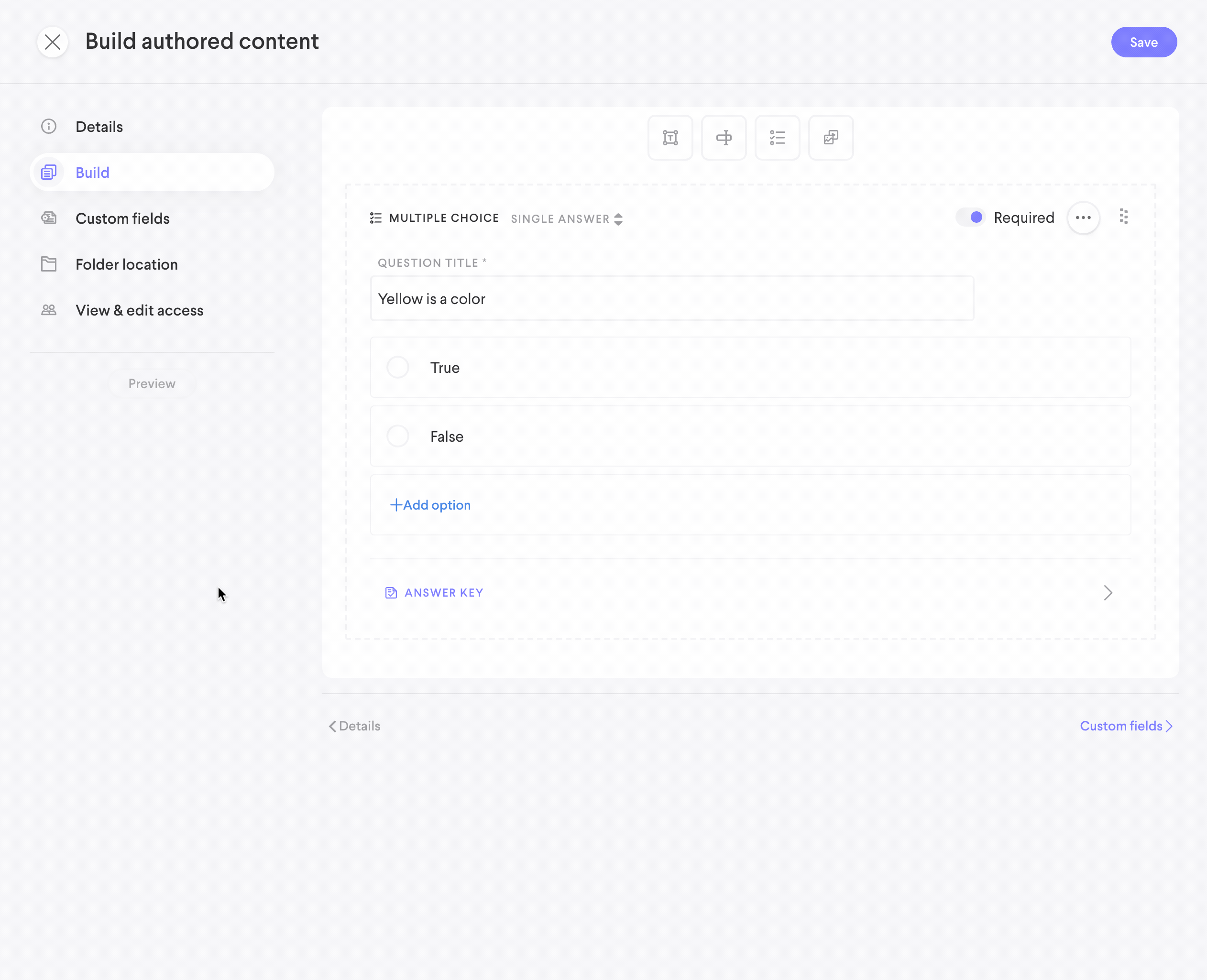Click the Folder location folder icon
The width and height of the screenshot is (1207, 980).
pos(49,264)
